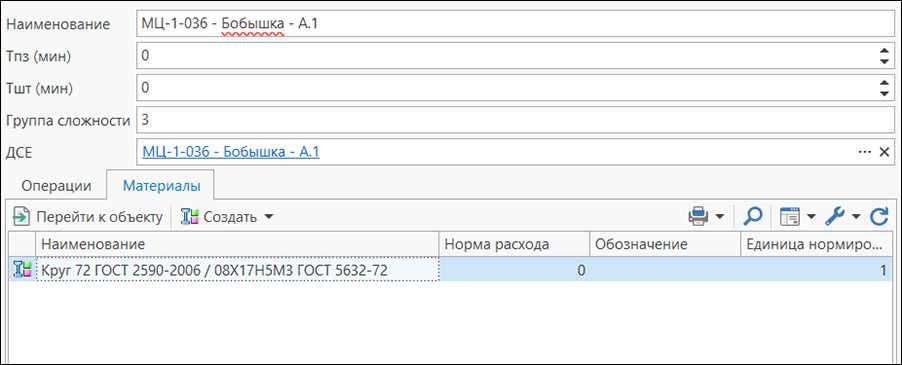The image size is (902, 365).
Task: Click the Группа сложности input field
Action: [515, 120]
